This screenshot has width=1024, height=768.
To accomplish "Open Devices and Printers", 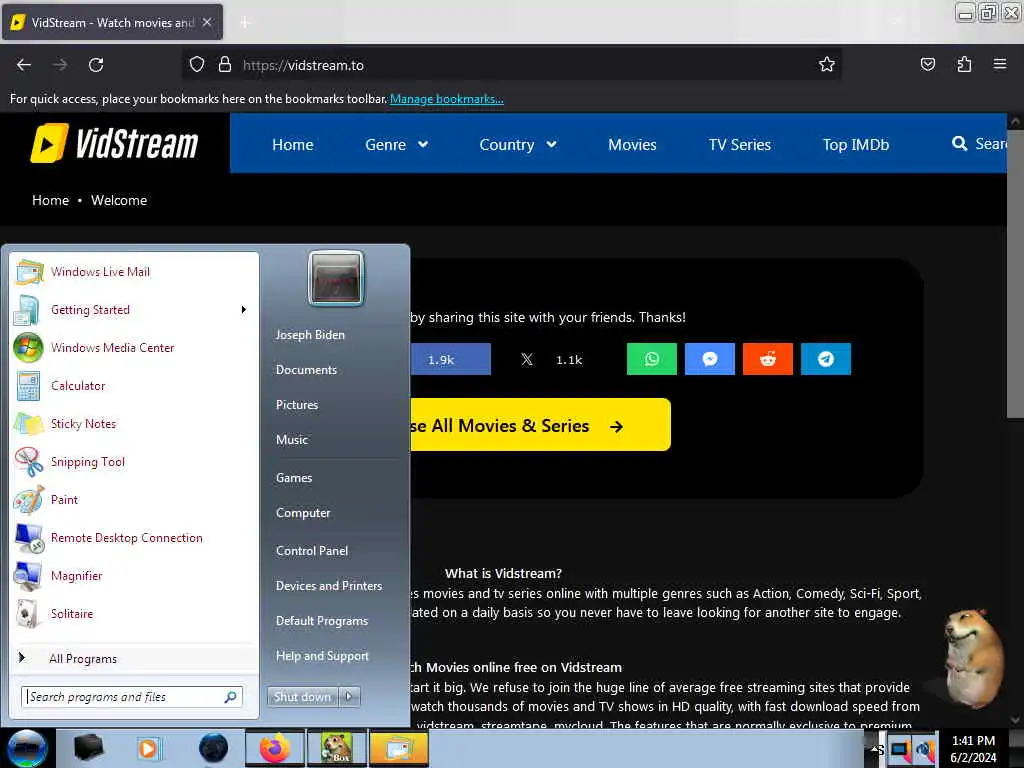I will tap(328, 586).
